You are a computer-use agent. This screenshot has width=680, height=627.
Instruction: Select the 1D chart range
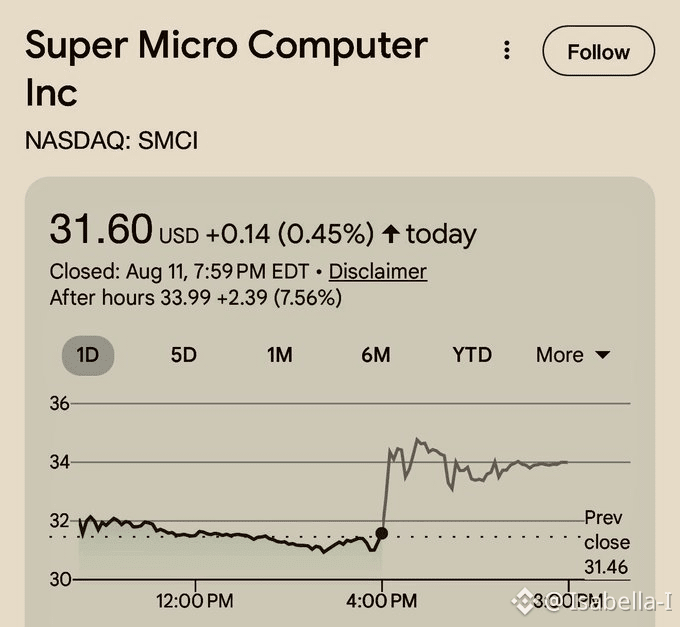[88, 355]
